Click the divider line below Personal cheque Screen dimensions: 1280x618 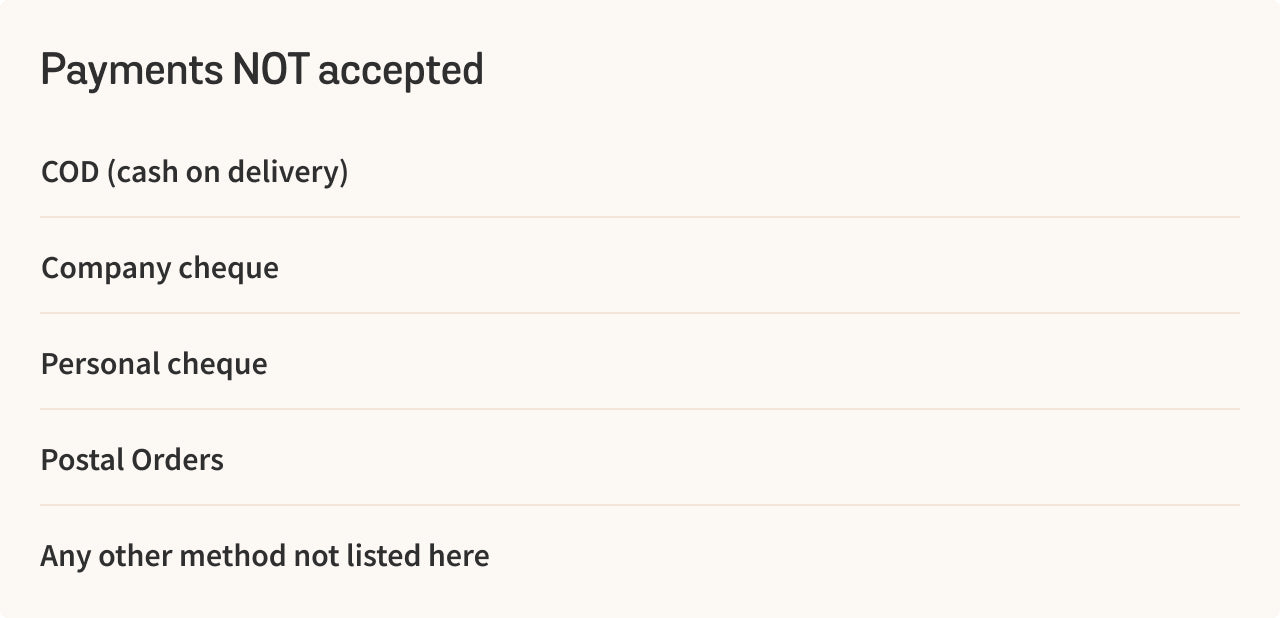pyautogui.click(x=640, y=409)
